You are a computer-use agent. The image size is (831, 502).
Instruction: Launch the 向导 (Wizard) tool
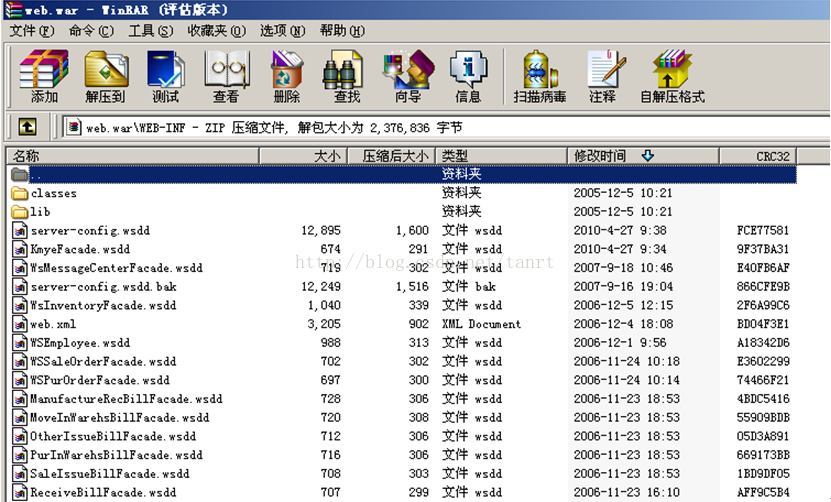click(408, 76)
